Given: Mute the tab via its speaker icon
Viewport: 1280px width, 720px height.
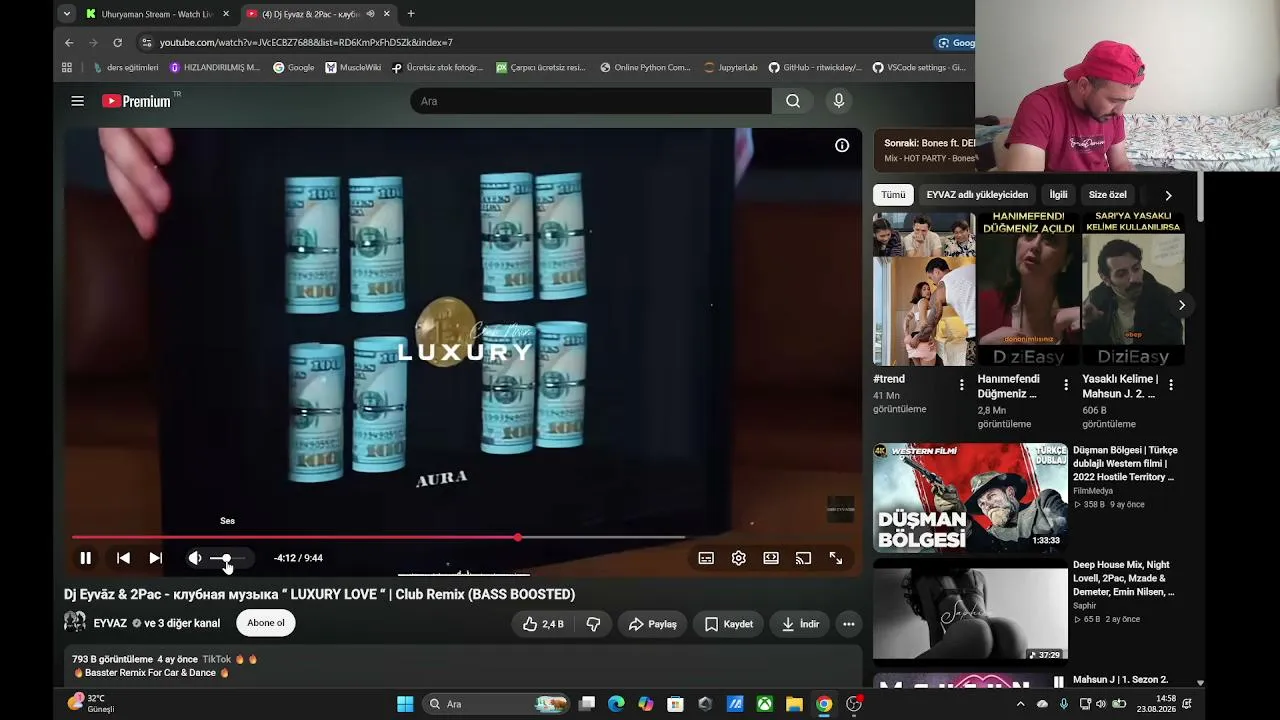Looking at the screenshot, I should pyautogui.click(x=371, y=14).
